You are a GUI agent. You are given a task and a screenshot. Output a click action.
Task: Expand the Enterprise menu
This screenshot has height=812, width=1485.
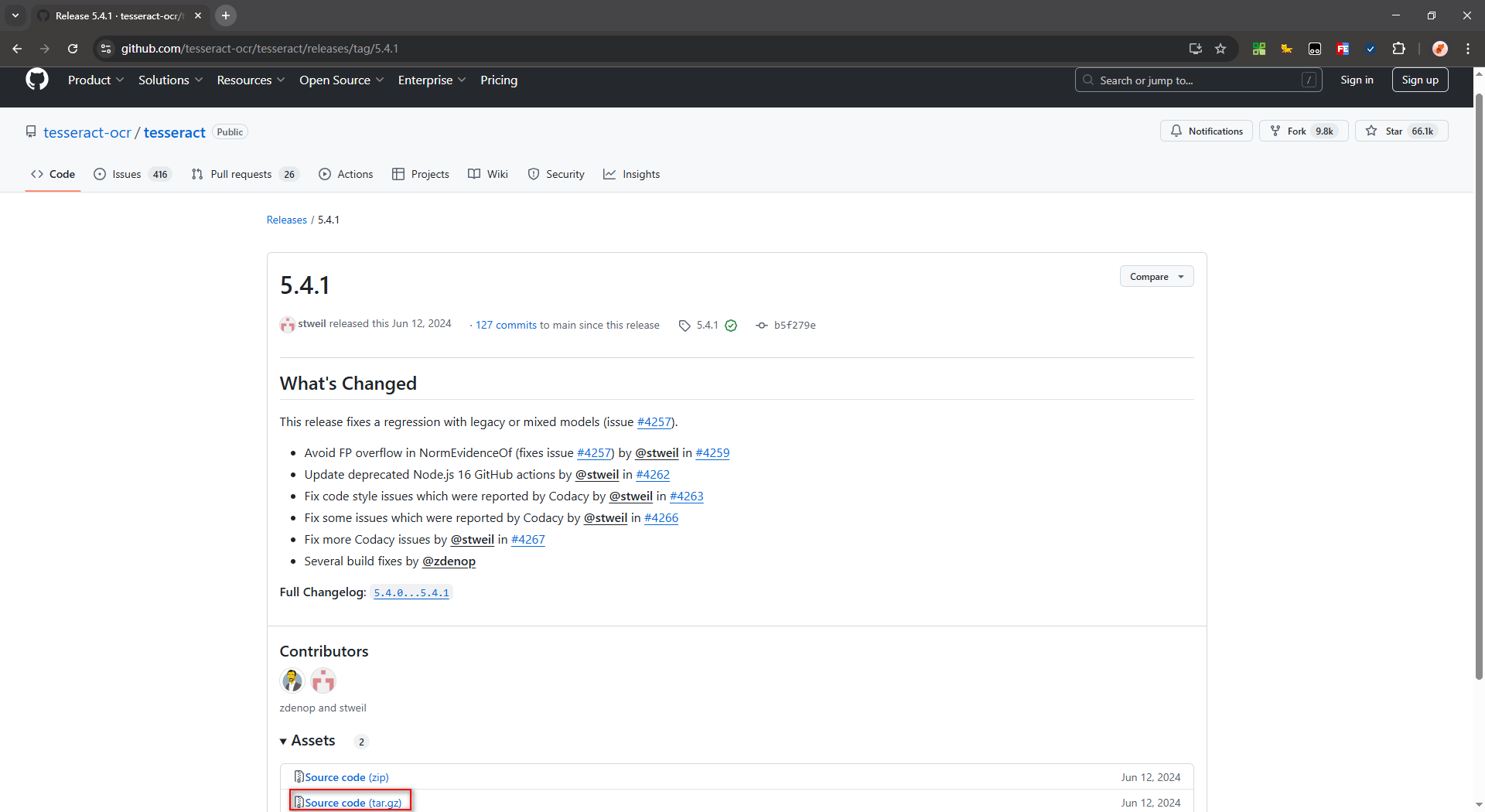tap(432, 80)
